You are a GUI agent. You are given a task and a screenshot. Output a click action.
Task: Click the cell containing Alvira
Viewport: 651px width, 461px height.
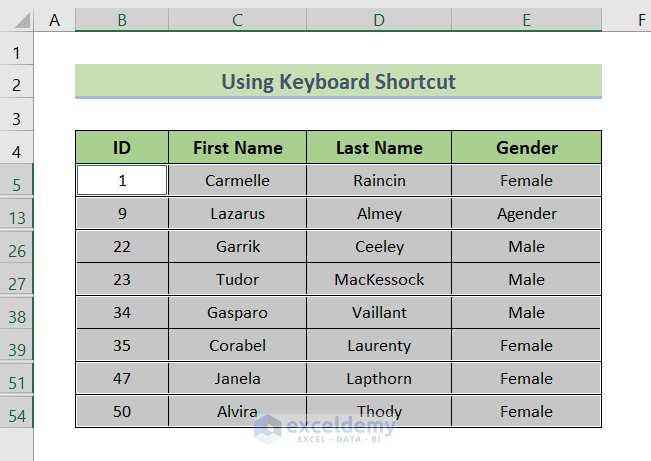tap(237, 411)
